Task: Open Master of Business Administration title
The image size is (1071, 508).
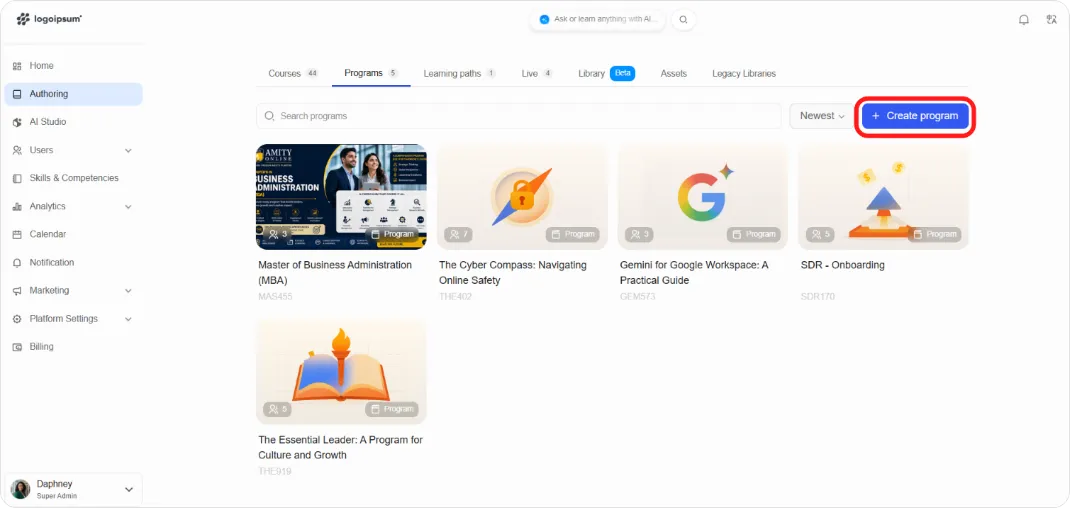Action: [x=335, y=272]
